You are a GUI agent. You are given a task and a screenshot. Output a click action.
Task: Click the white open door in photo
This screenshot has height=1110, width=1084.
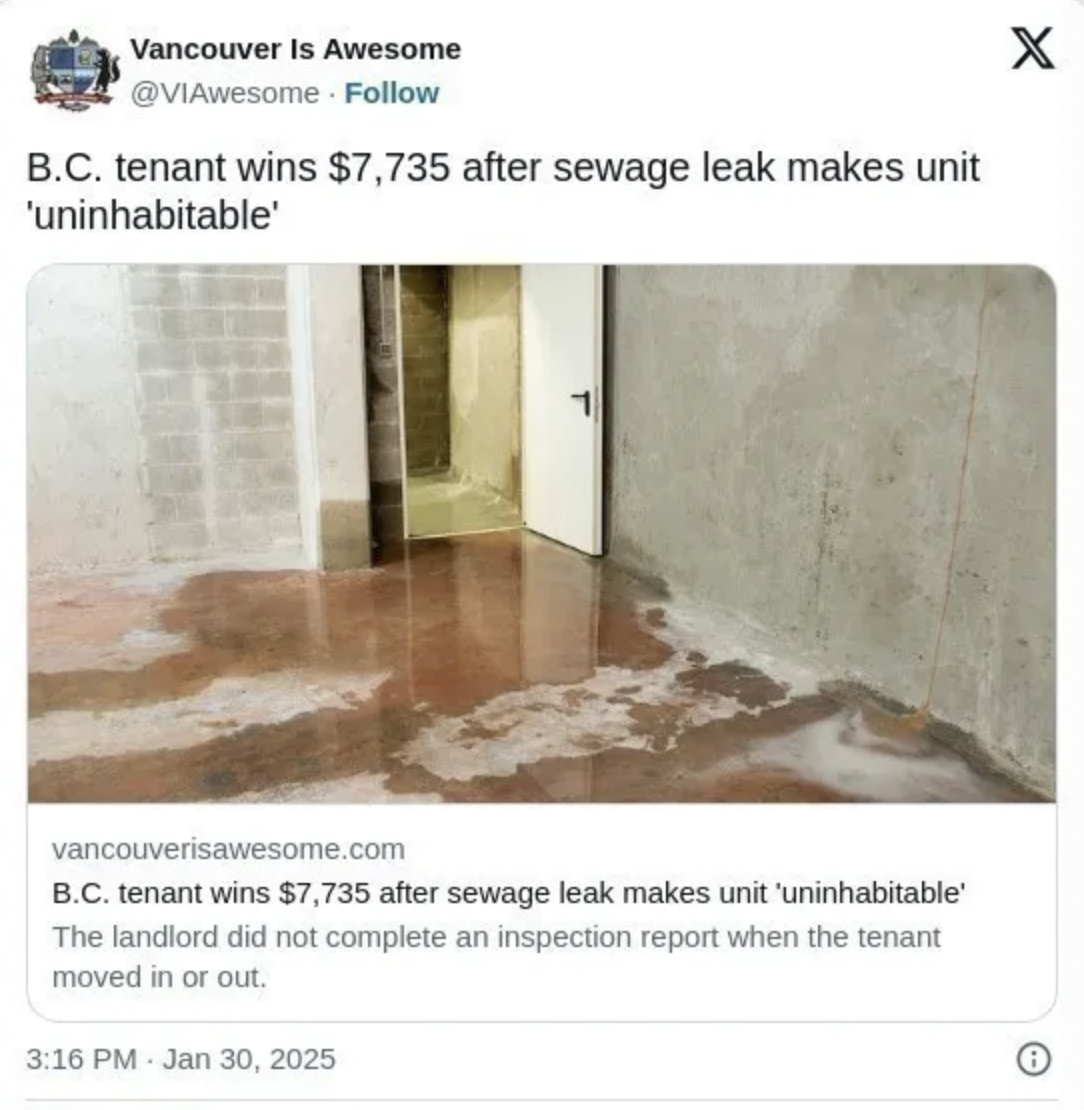[563, 408]
